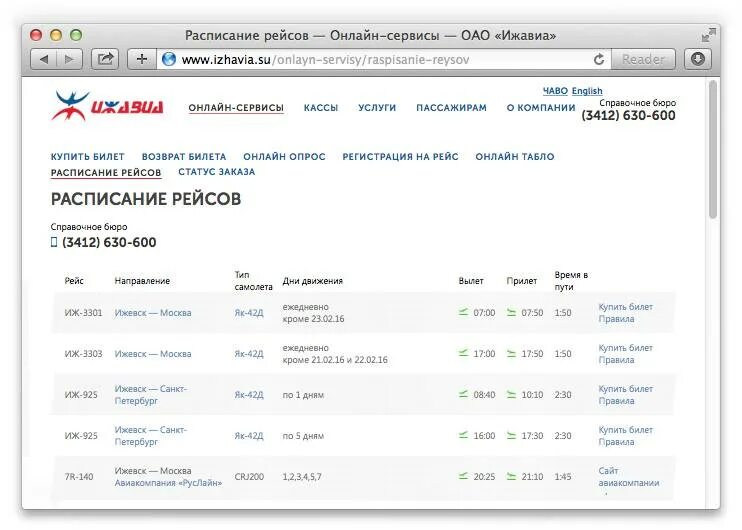Click flight number ИЖ-3301
Screen dimensions: 742x530
[83, 313]
